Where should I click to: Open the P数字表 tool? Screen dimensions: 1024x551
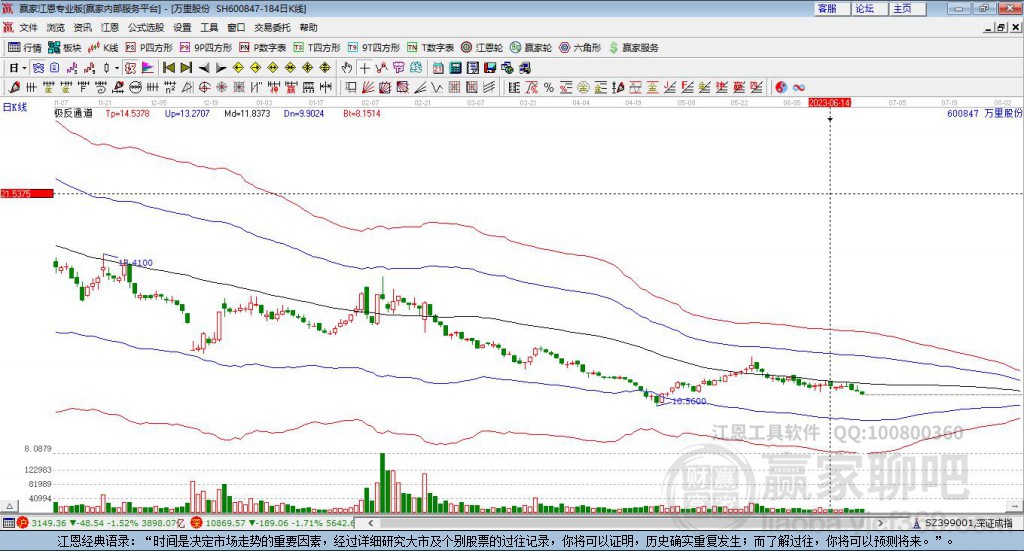pos(263,48)
